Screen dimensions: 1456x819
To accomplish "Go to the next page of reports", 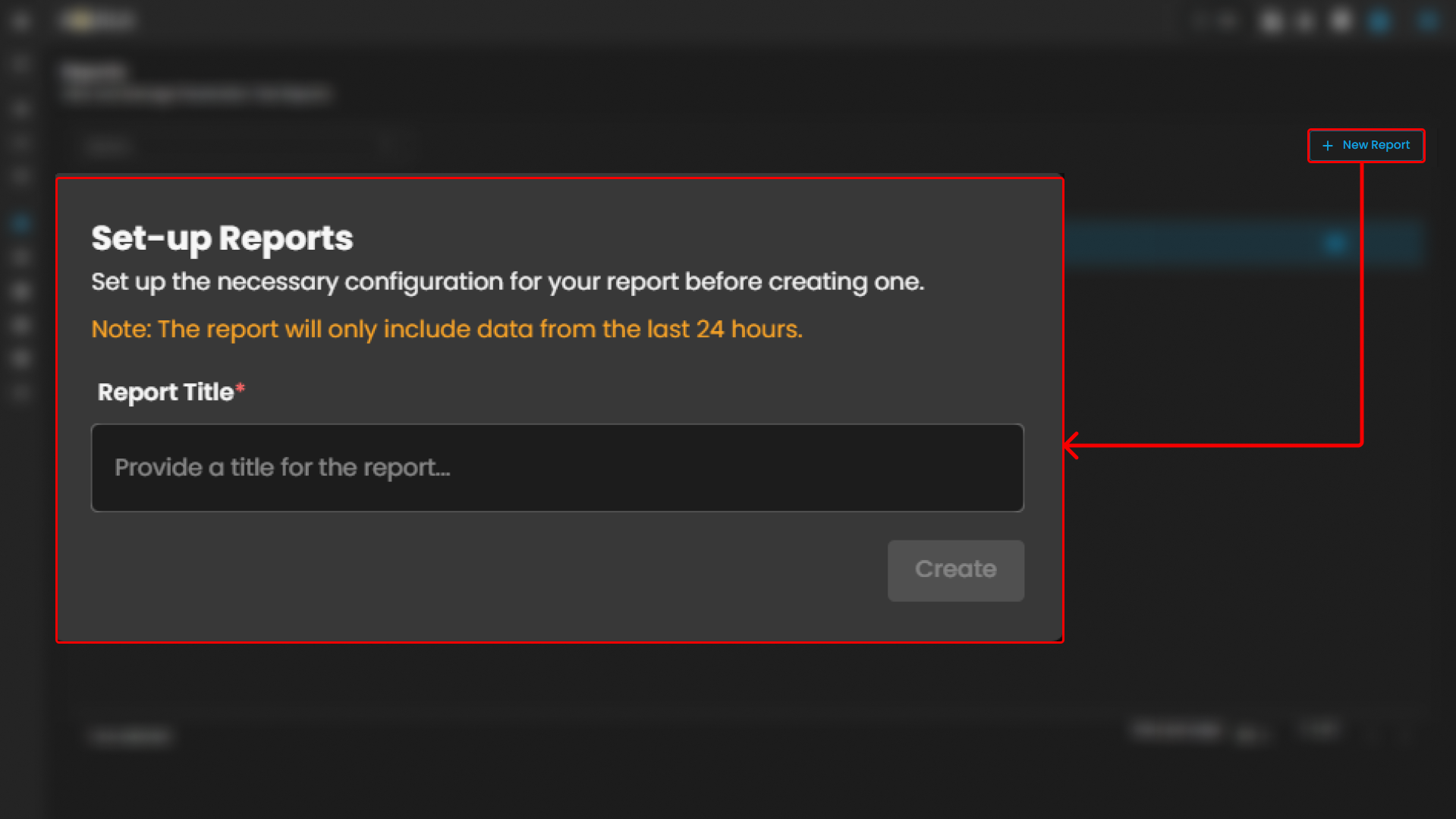I will point(1405,733).
